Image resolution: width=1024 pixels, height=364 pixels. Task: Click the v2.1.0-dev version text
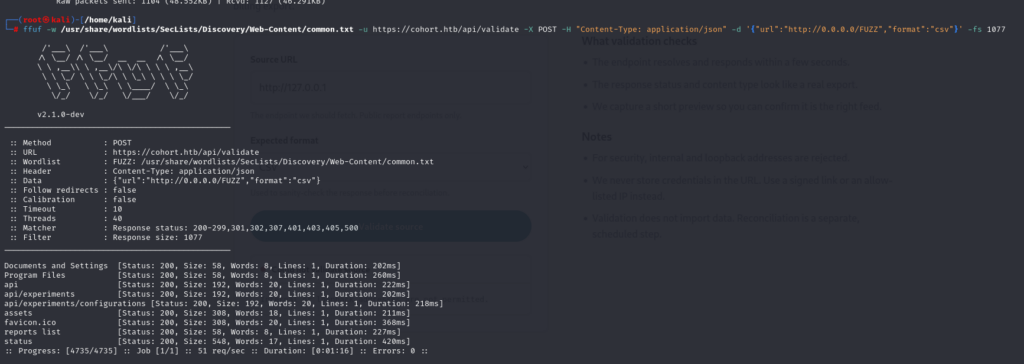[60, 114]
